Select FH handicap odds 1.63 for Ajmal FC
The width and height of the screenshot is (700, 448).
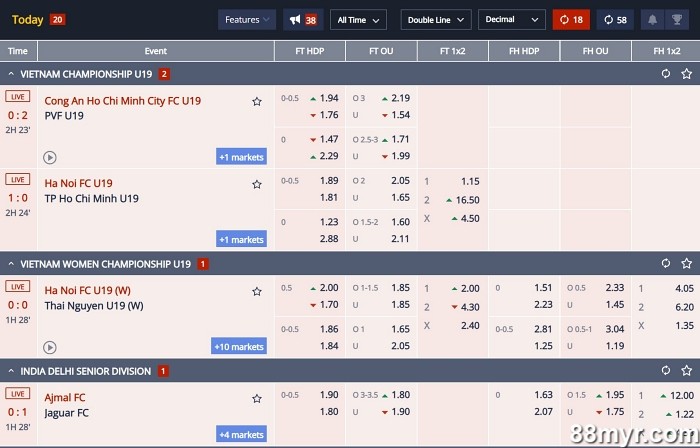coord(543,395)
